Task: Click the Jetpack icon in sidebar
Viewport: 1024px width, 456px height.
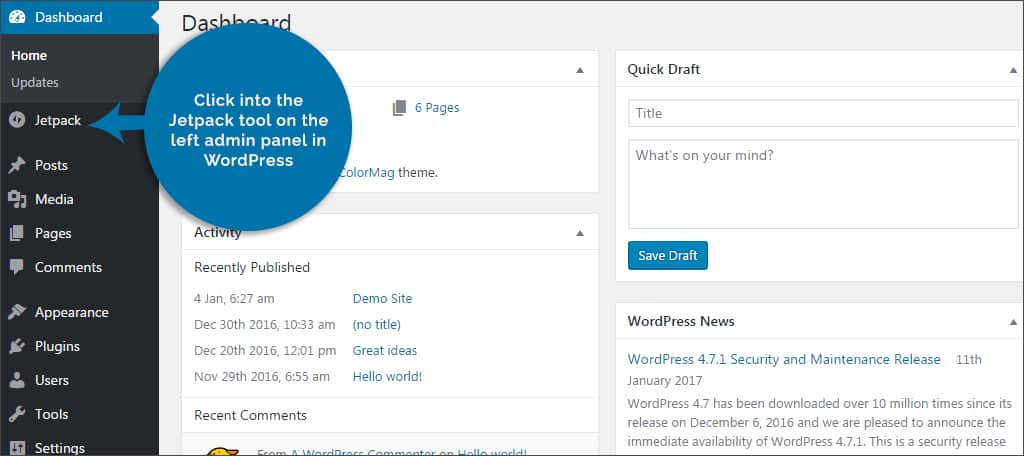Action: (17, 120)
